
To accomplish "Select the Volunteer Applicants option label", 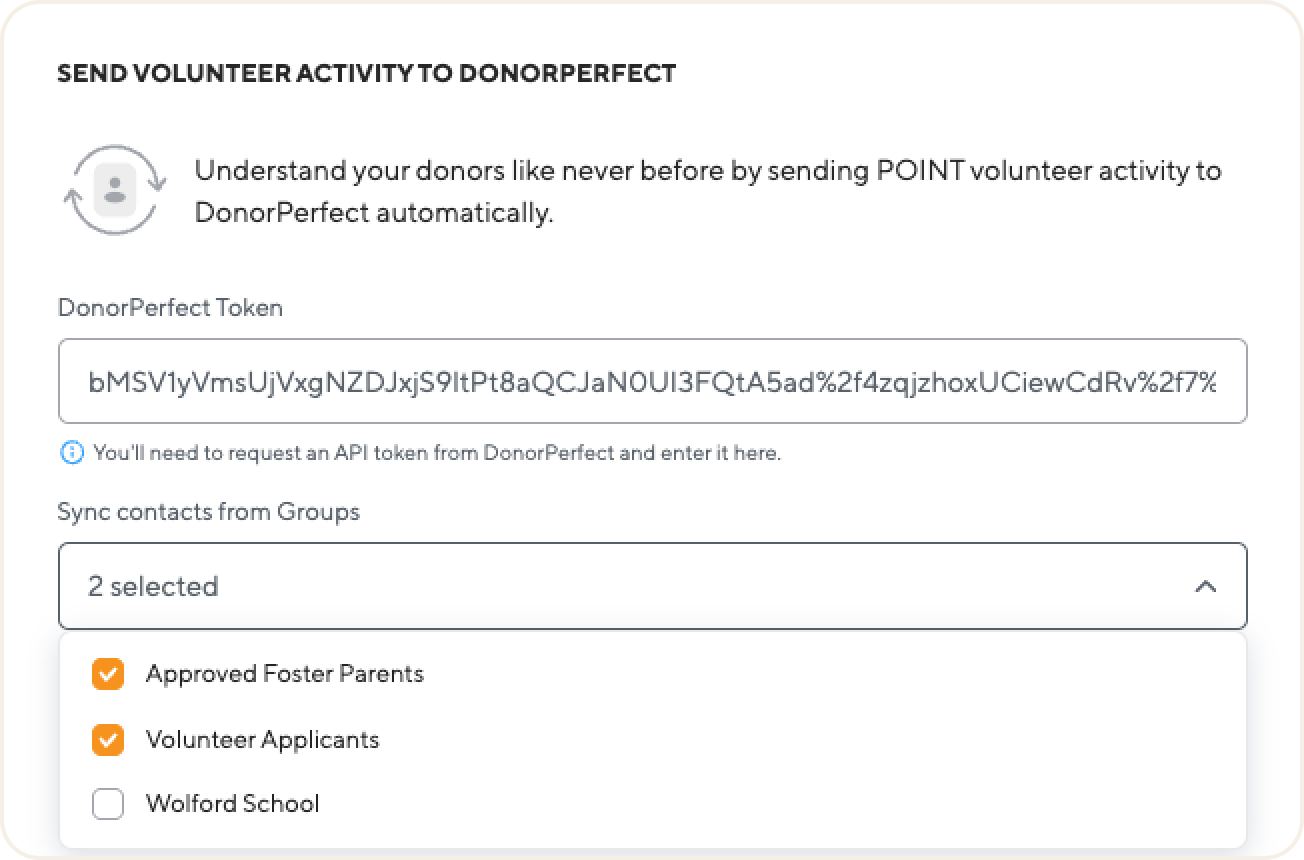I will [x=263, y=740].
